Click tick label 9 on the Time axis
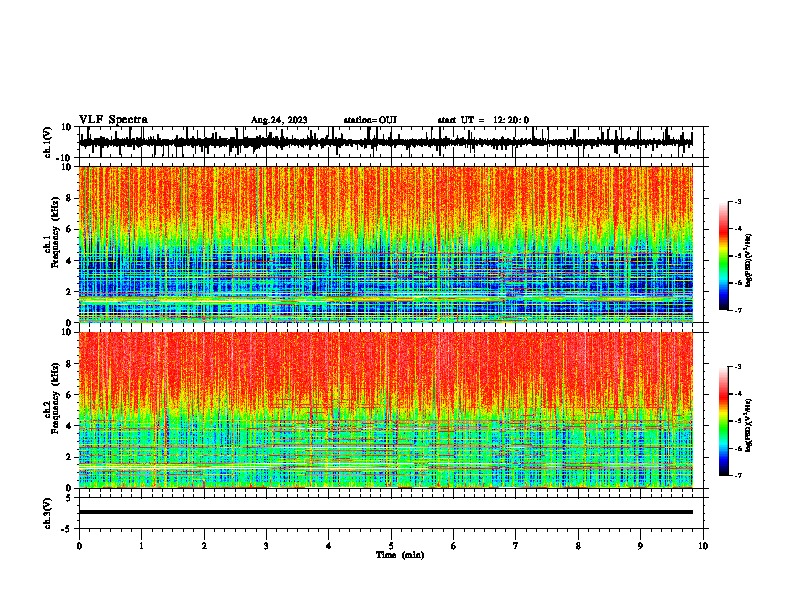The width and height of the screenshot is (792, 612). (640, 546)
